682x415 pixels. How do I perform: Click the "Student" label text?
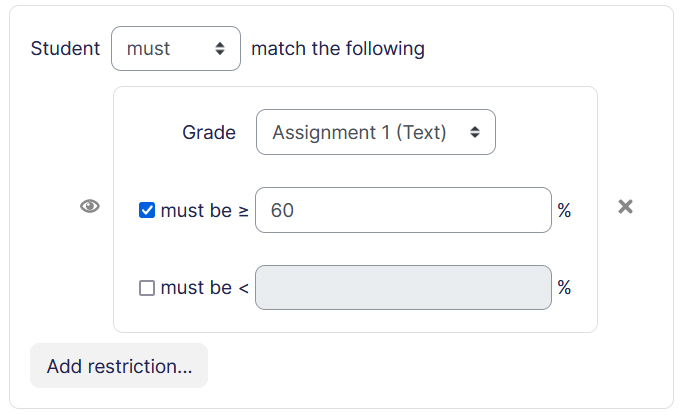(x=66, y=49)
